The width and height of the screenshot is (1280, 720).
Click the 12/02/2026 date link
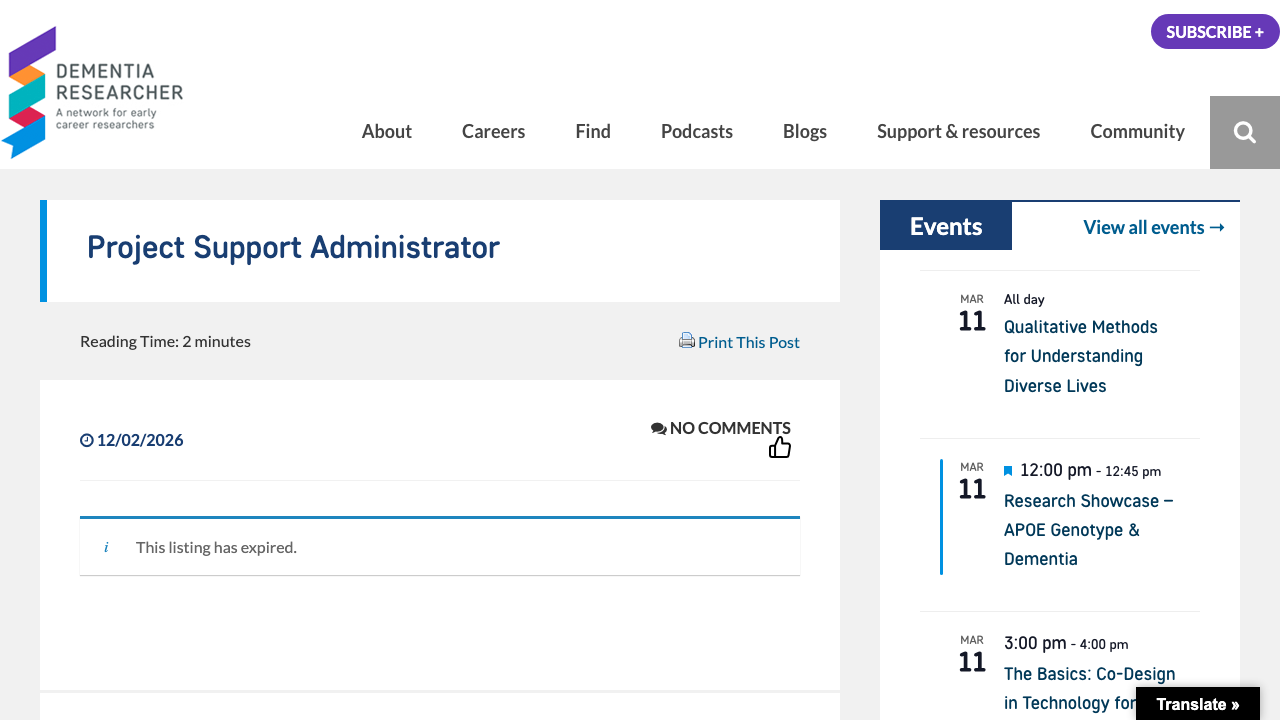(x=140, y=440)
